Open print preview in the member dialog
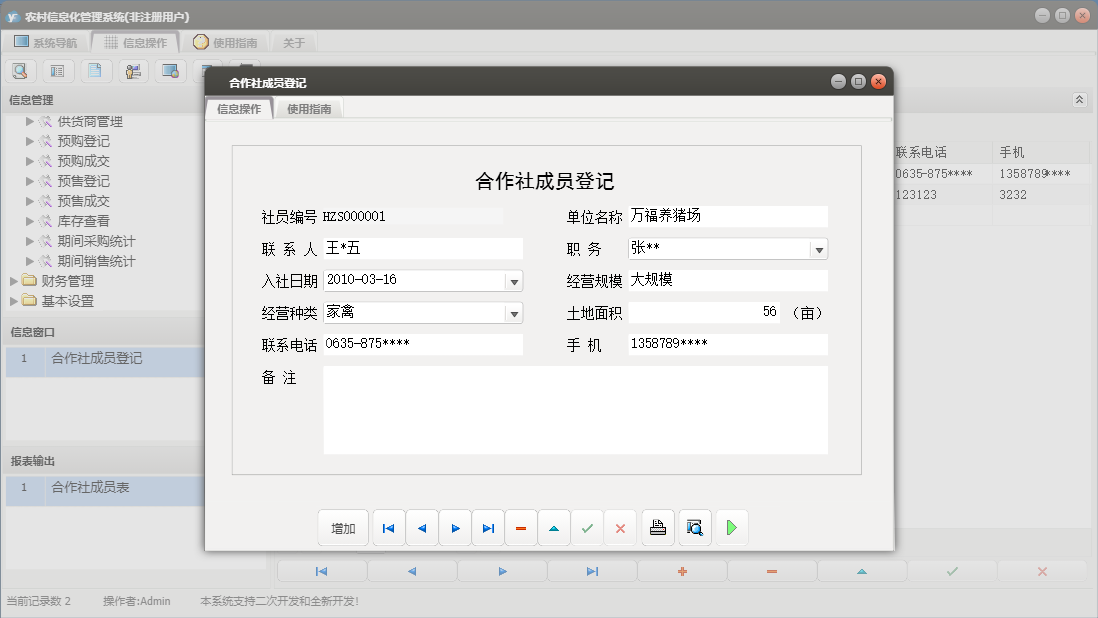Viewport: 1098px width, 618px height. (694, 527)
